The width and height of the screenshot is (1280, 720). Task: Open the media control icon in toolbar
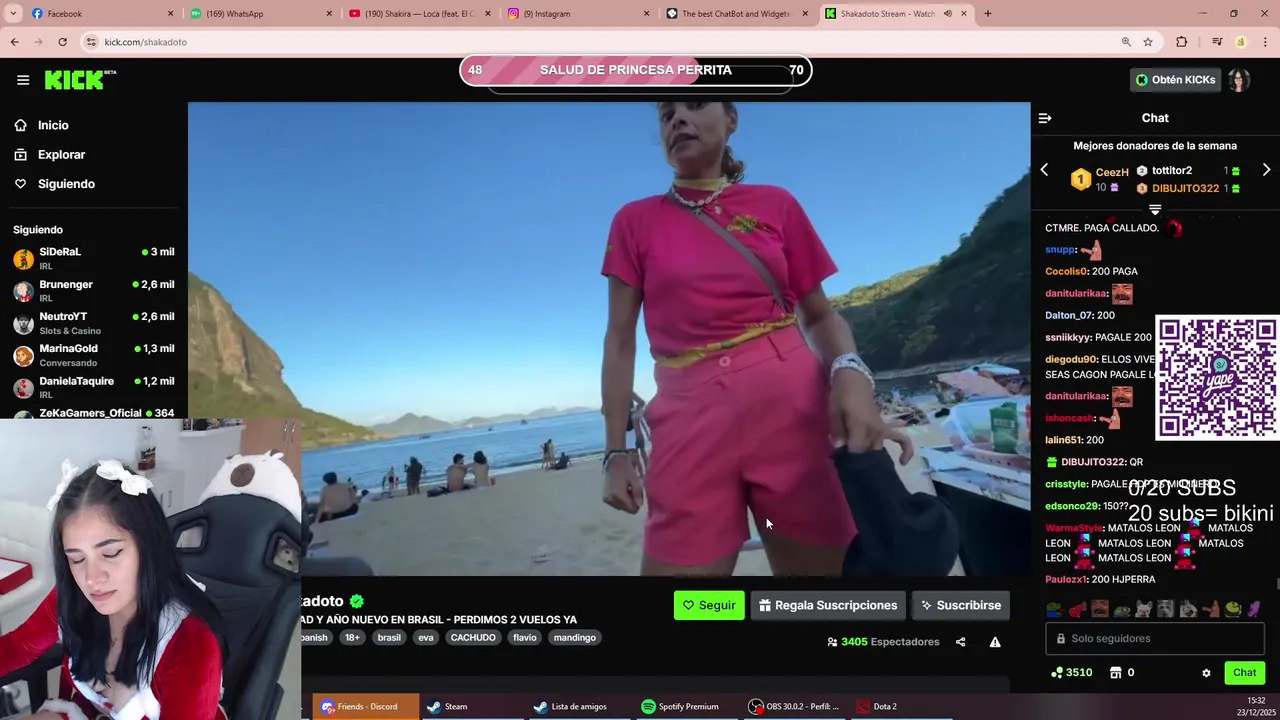(1217, 42)
